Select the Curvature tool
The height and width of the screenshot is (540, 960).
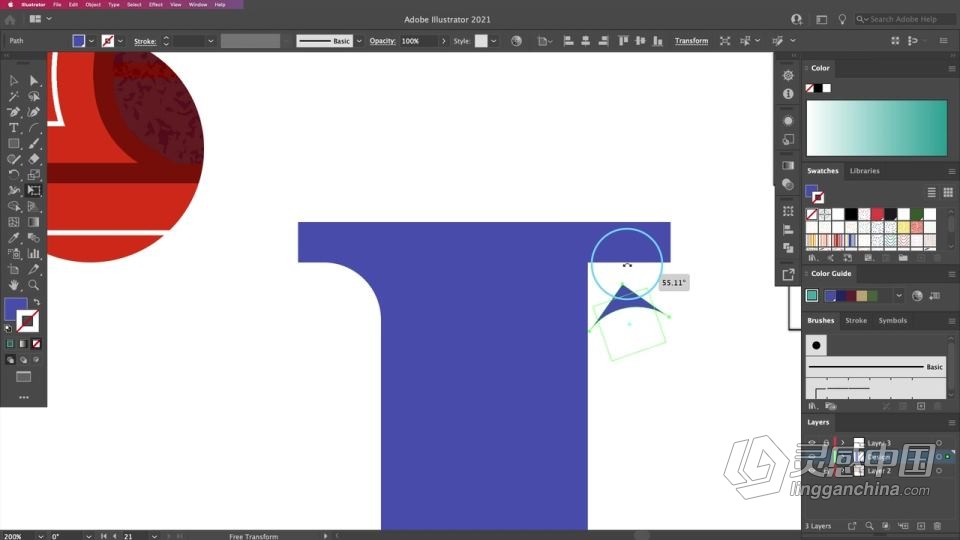pos(34,112)
